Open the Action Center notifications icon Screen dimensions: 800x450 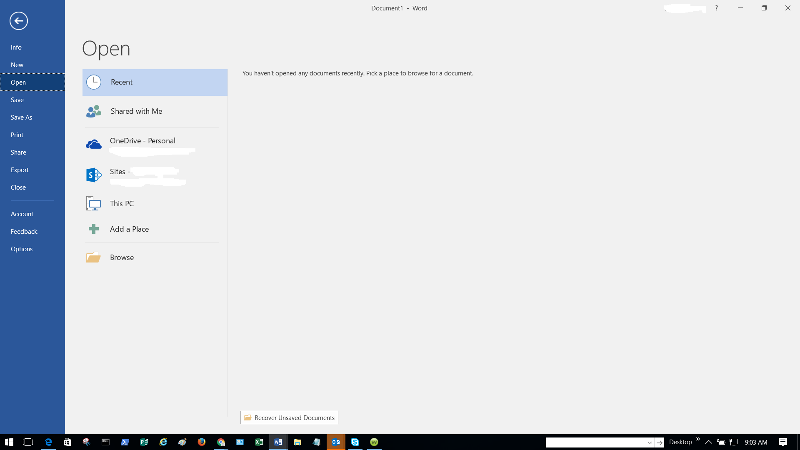[783, 442]
